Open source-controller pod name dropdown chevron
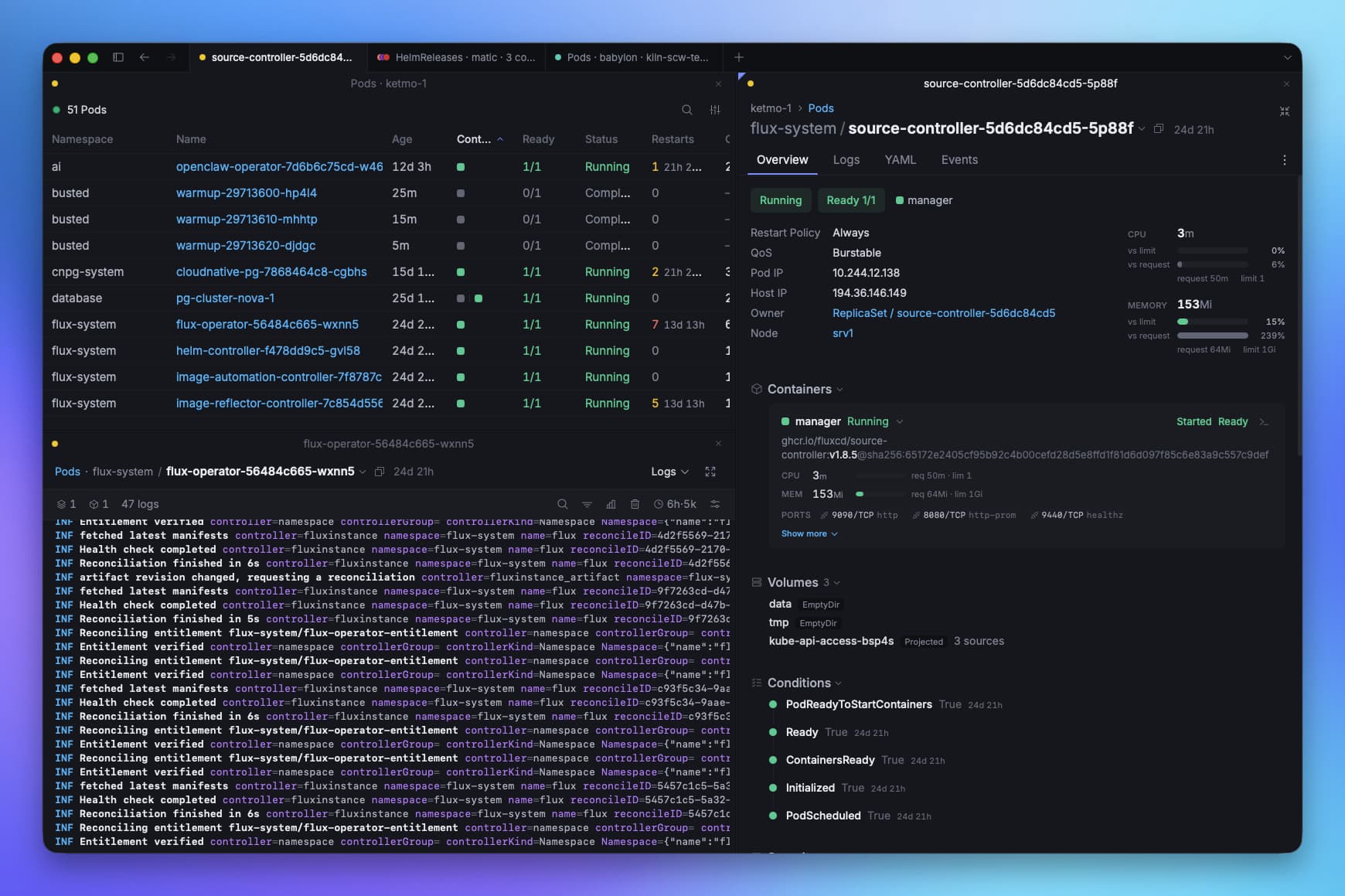The height and width of the screenshot is (896, 1345). click(x=1142, y=129)
